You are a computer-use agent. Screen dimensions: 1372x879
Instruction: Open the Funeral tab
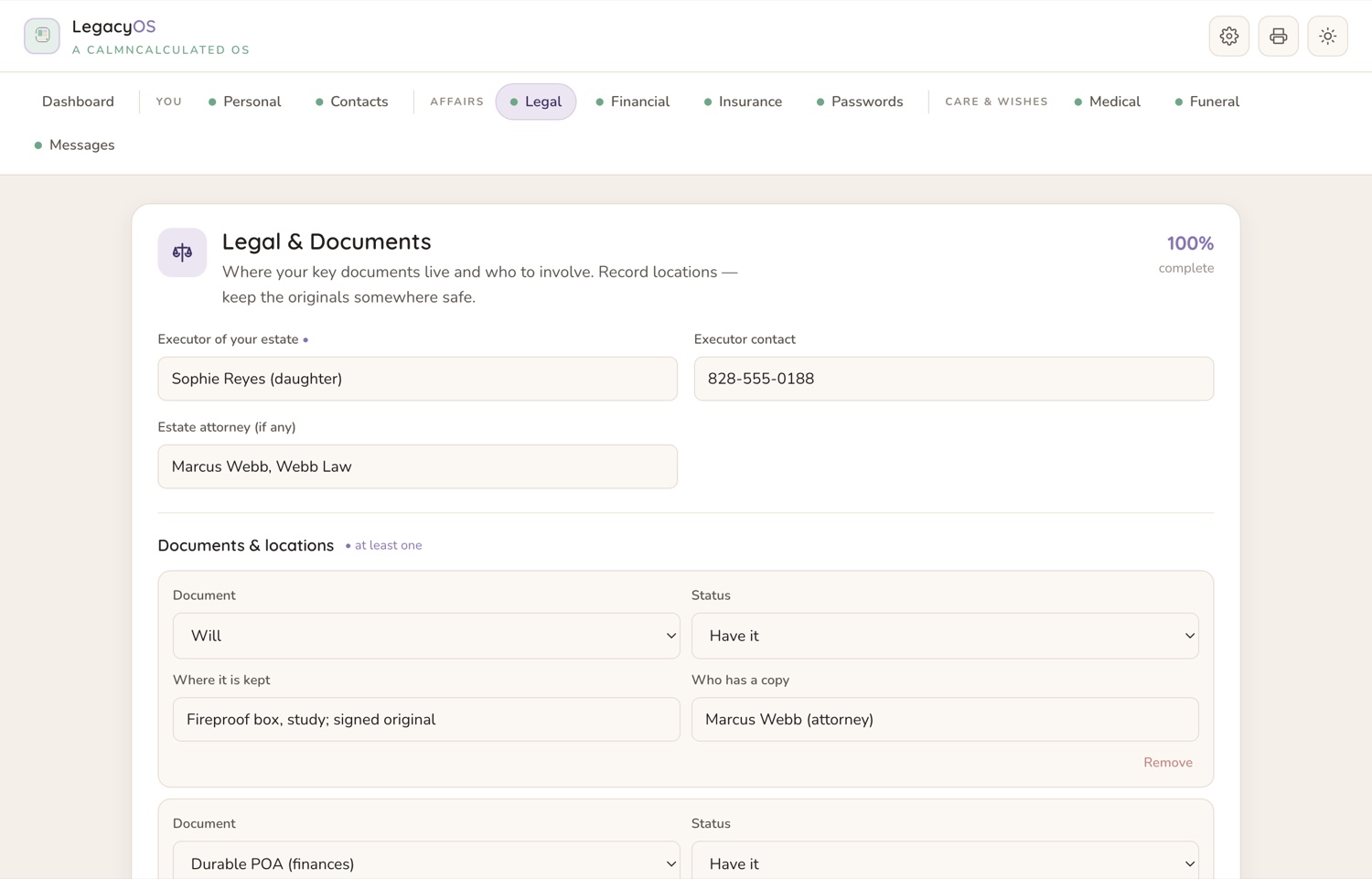[x=1207, y=102]
